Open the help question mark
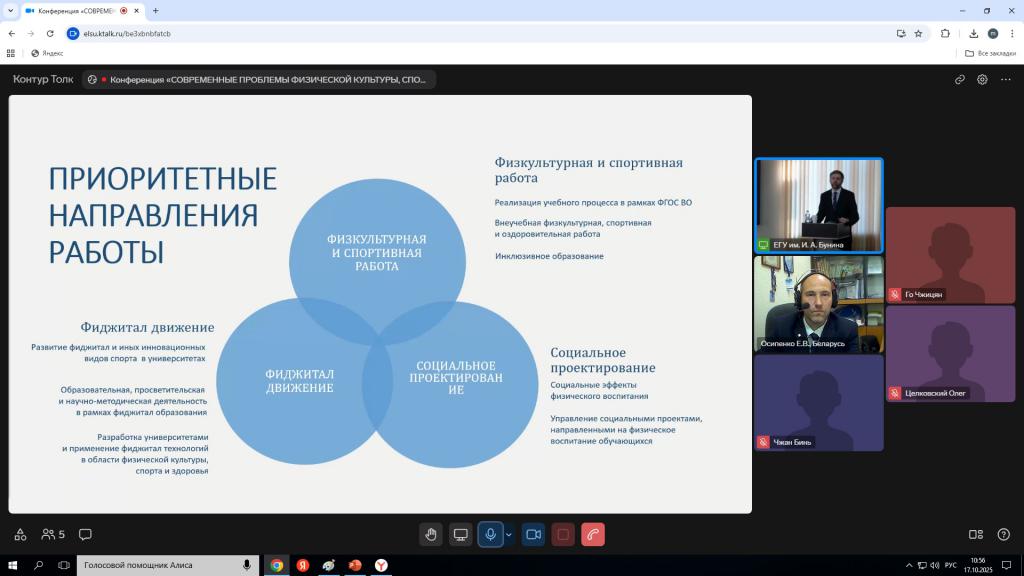This screenshot has width=1024, height=576. point(1003,534)
